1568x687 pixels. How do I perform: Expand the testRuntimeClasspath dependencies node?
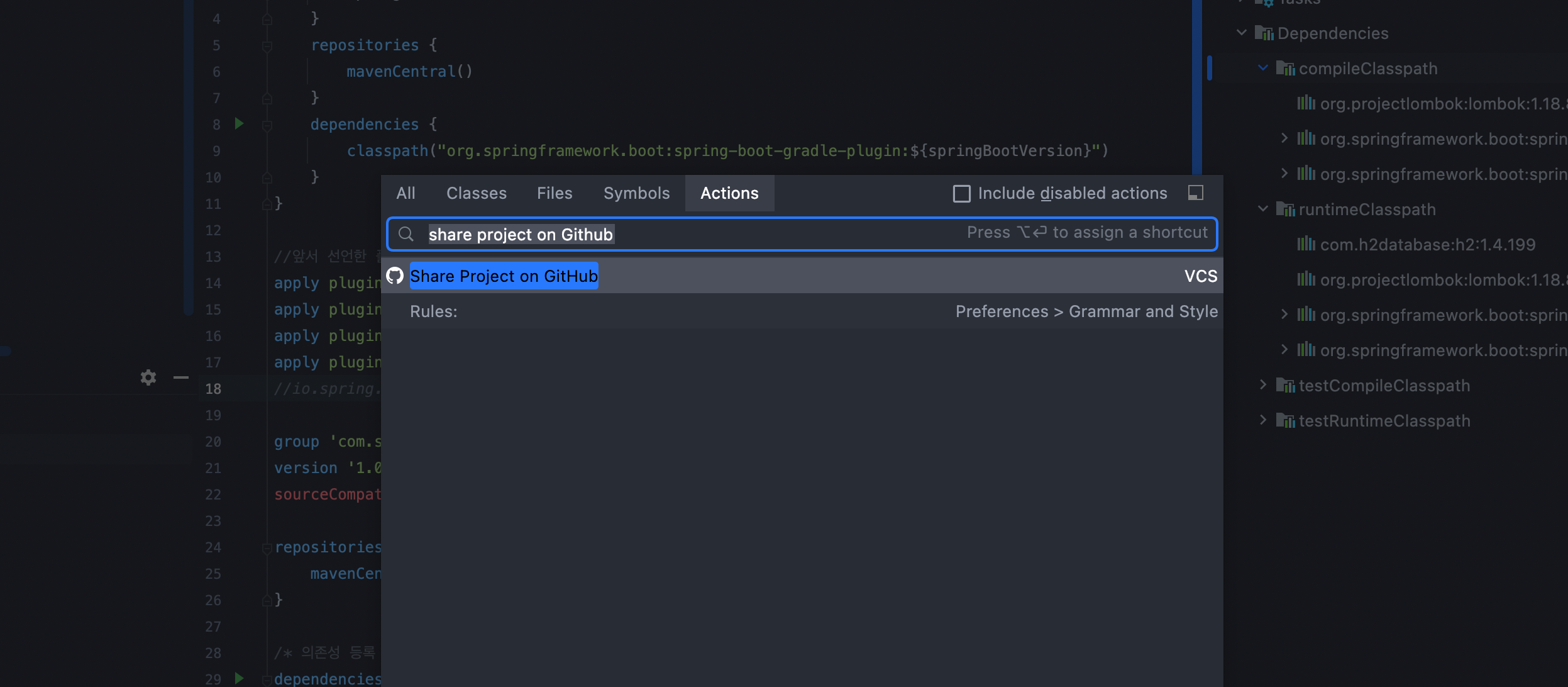pos(1264,419)
